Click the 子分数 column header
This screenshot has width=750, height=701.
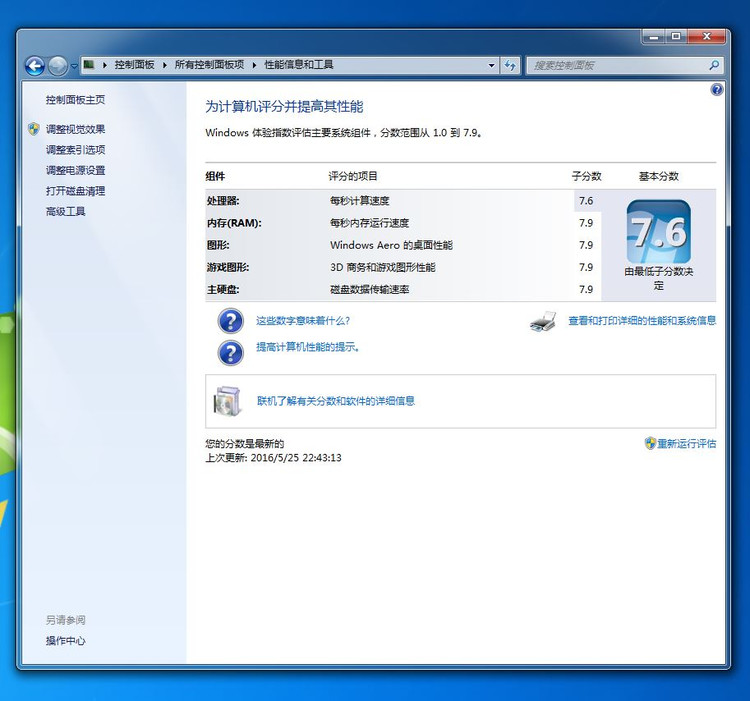click(x=586, y=176)
